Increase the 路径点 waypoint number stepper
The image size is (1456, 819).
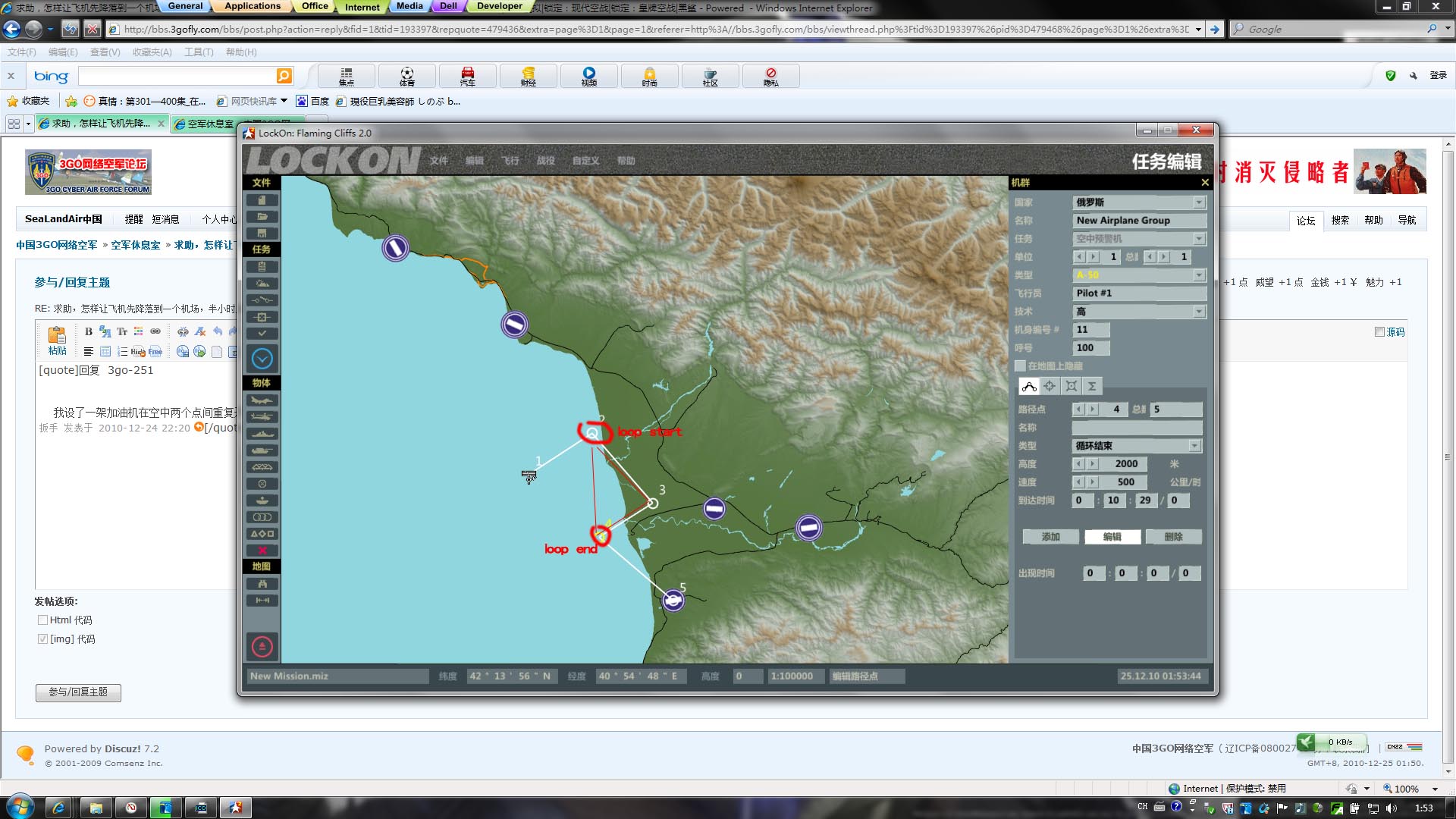(1093, 409)
